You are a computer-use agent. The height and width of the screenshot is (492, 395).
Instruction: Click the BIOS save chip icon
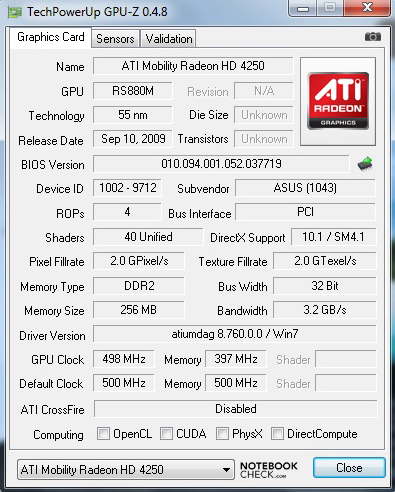pyautogui.click(x=365, y=164)
